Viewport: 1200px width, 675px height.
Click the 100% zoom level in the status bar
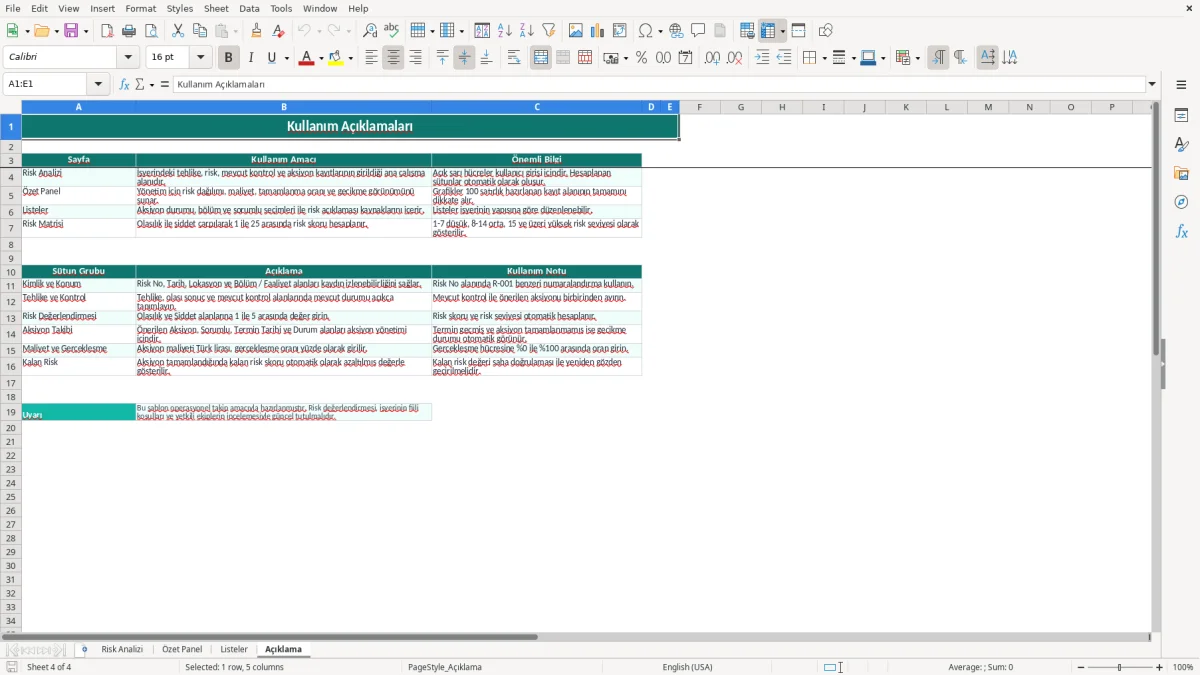click(x=1183, y=667)
